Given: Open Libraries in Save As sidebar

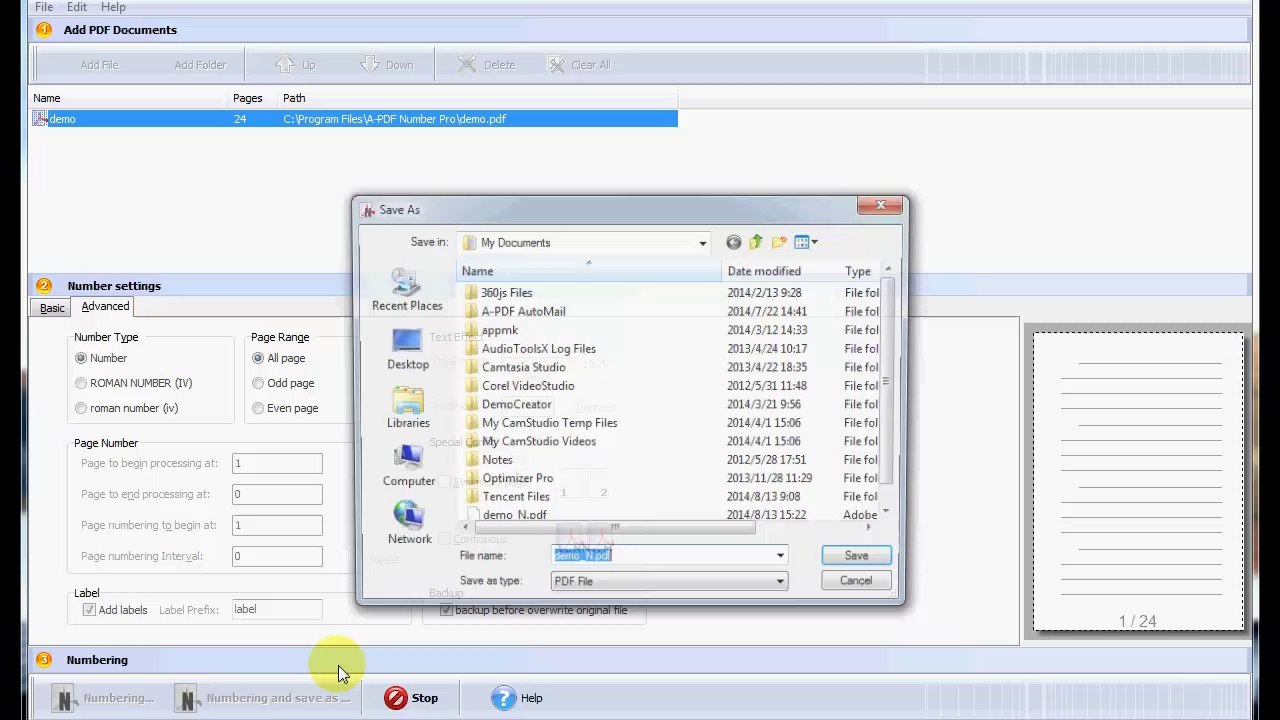Looking at the screenshot, I should point(408,407).
